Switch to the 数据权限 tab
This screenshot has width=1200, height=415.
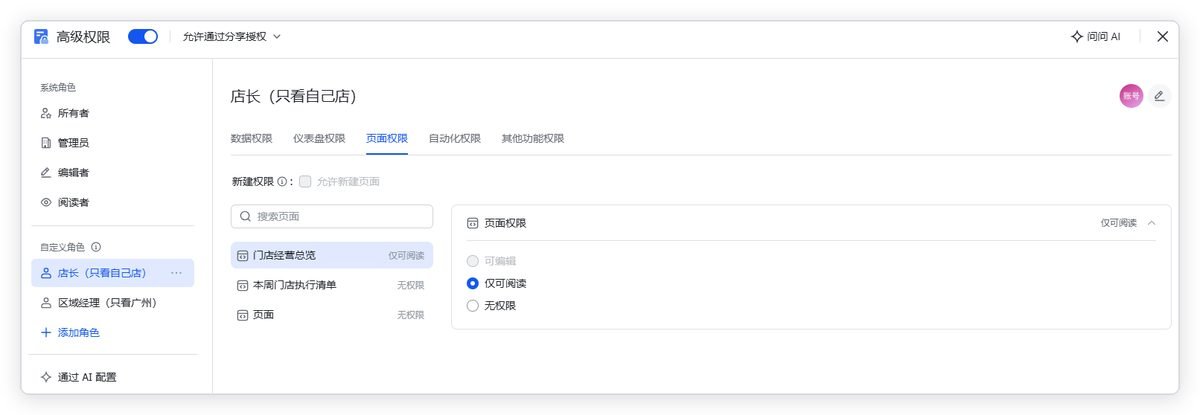[x=251, y=138]
